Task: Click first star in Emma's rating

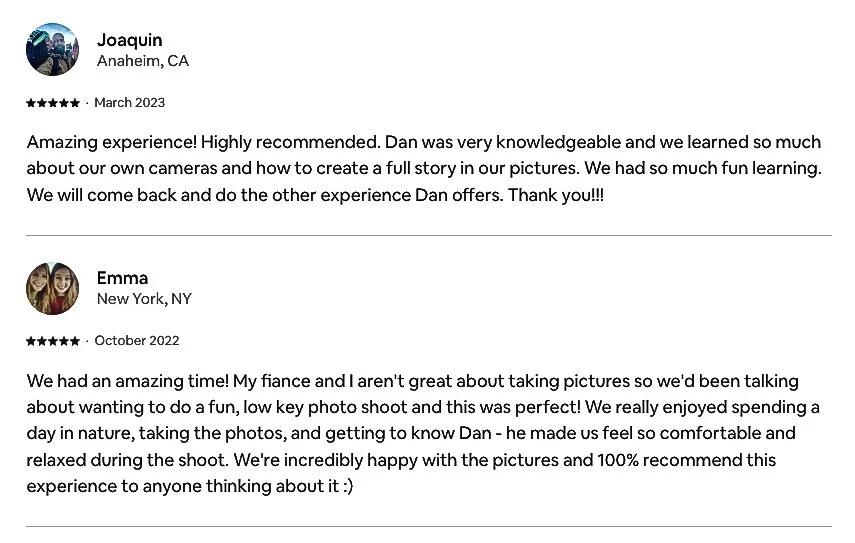Action: pyautogui.click(x=31, y=341)
